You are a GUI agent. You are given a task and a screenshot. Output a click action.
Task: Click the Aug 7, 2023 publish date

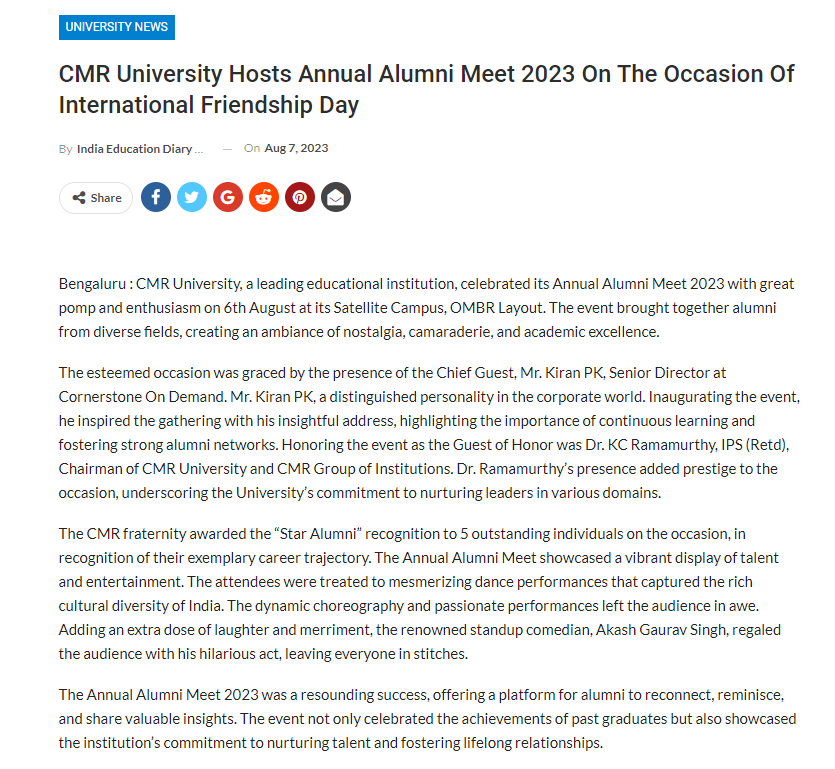click(x=296, y=149)
